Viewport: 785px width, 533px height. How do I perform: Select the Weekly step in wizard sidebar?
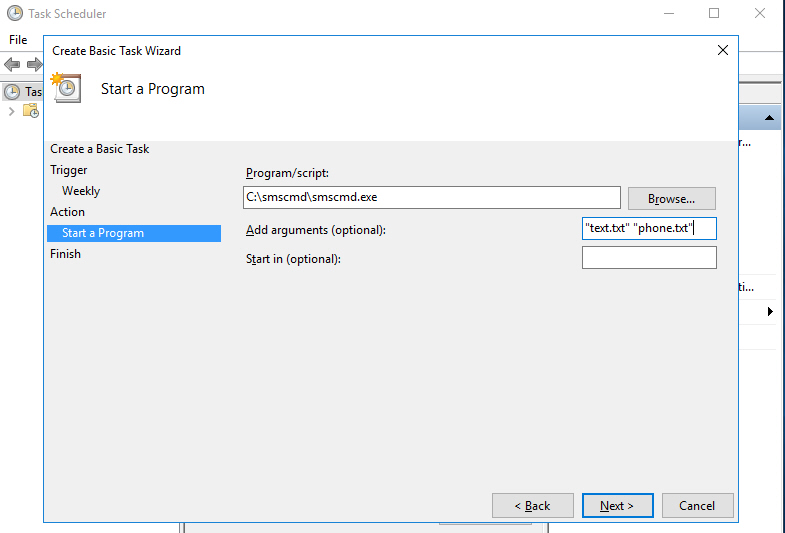(81, 191)
